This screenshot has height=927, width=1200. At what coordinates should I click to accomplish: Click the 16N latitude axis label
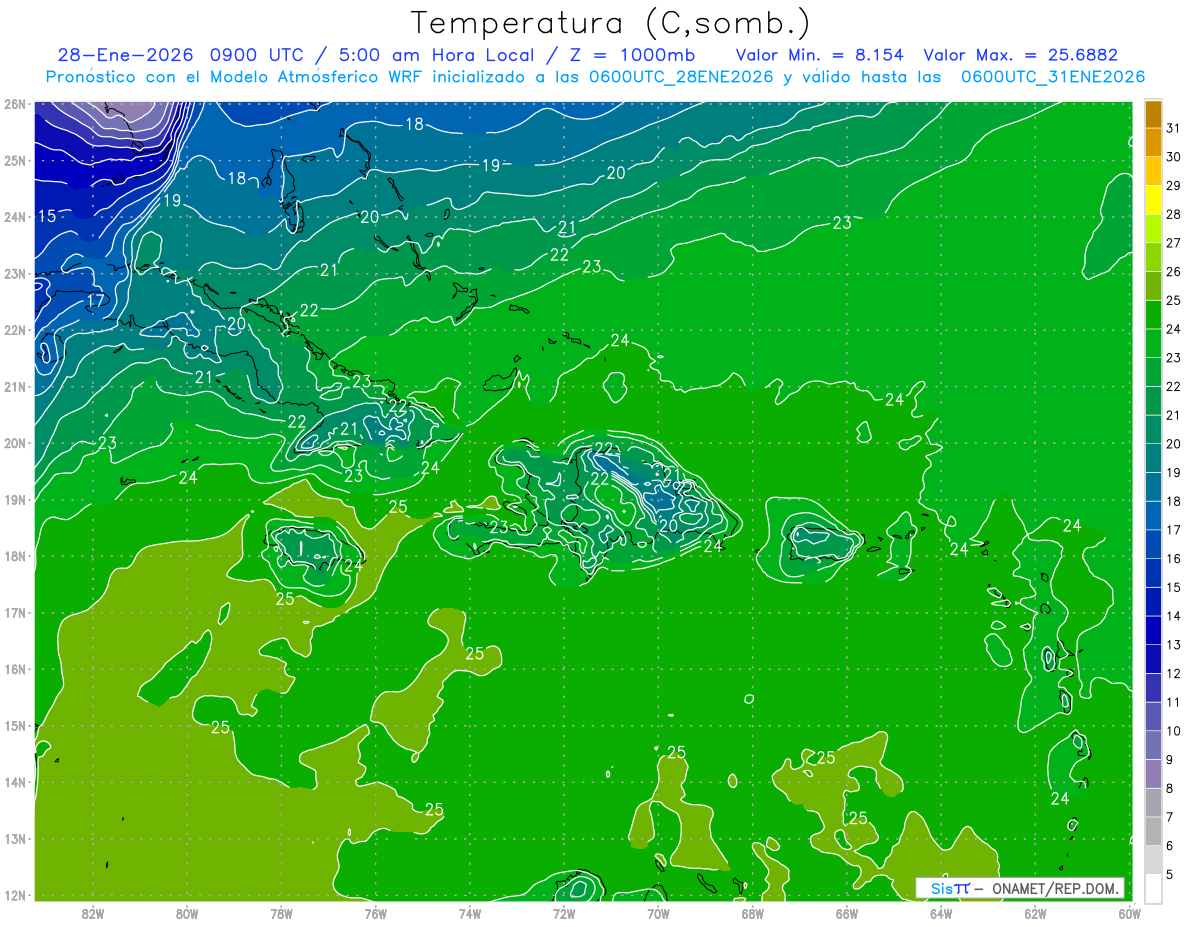(14, 669)
